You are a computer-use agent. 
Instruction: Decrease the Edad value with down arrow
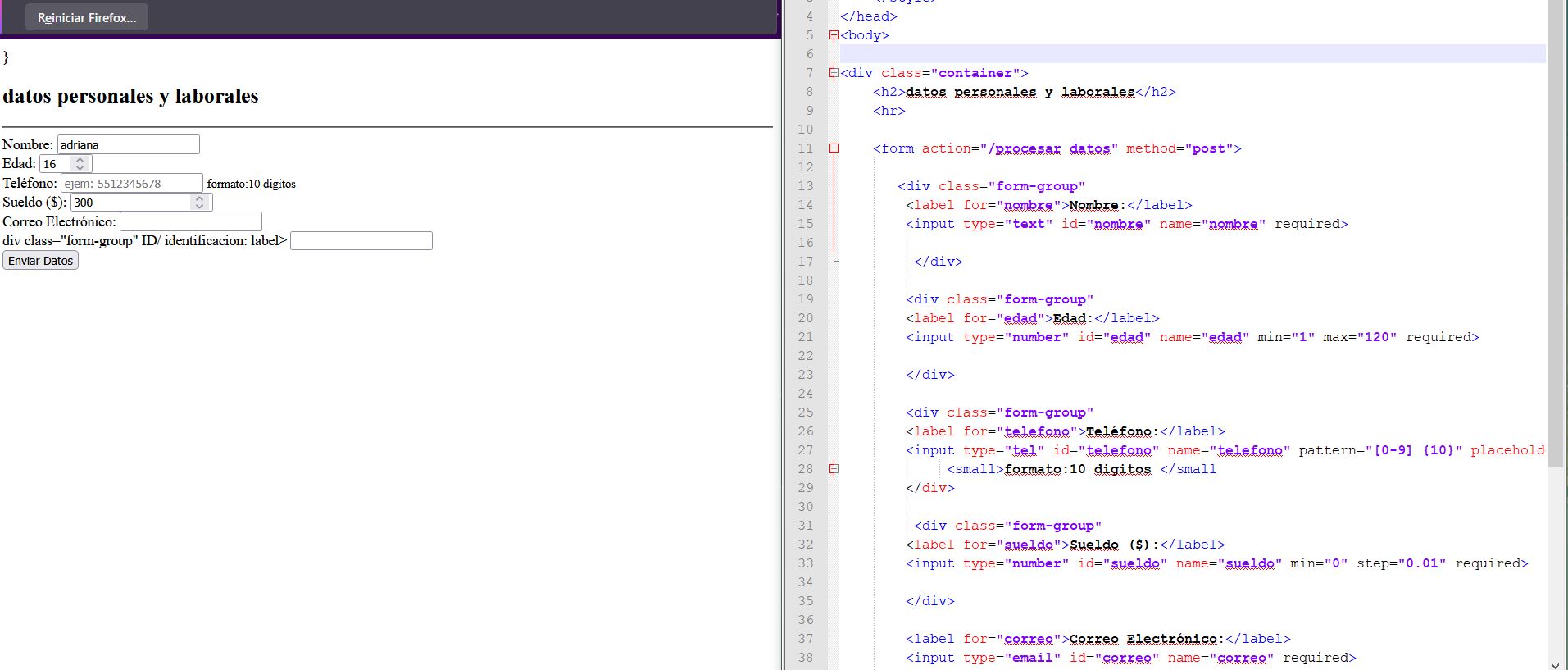pos(80,168)
